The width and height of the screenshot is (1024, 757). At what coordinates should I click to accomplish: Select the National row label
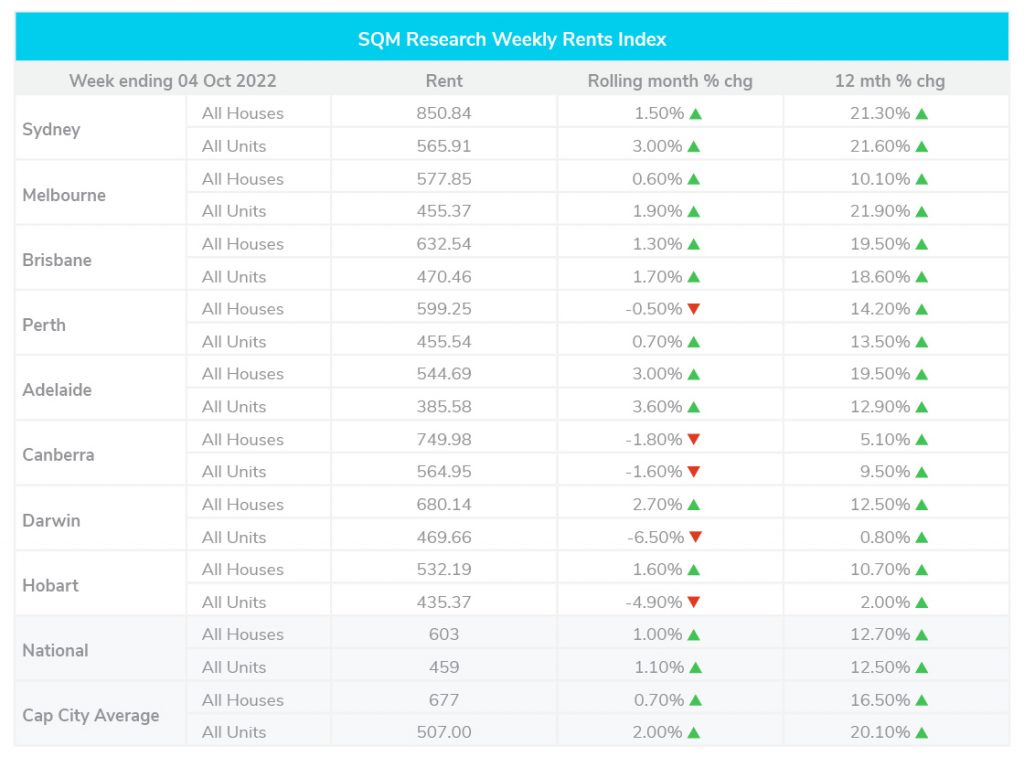click(55, 651)
